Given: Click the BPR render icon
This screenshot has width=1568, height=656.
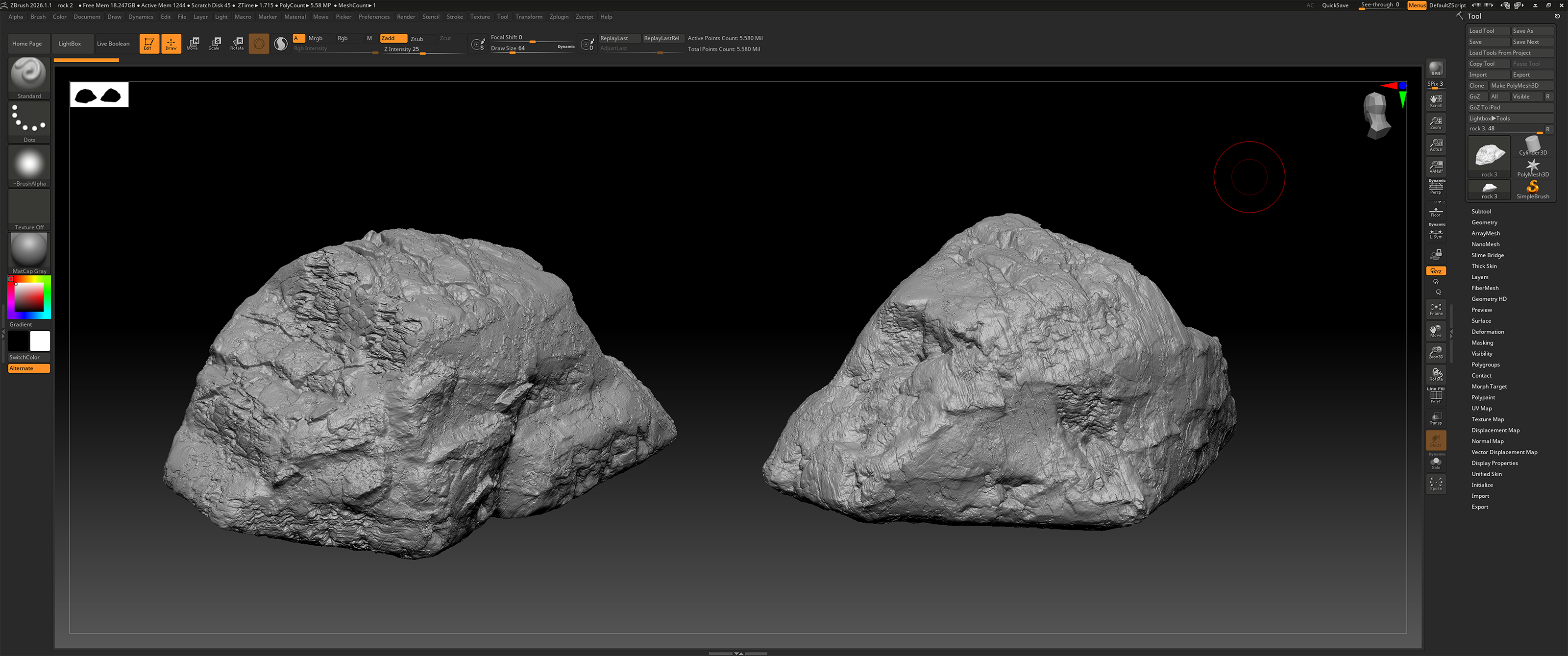Looking at the screenshot, I should 1435,68.
